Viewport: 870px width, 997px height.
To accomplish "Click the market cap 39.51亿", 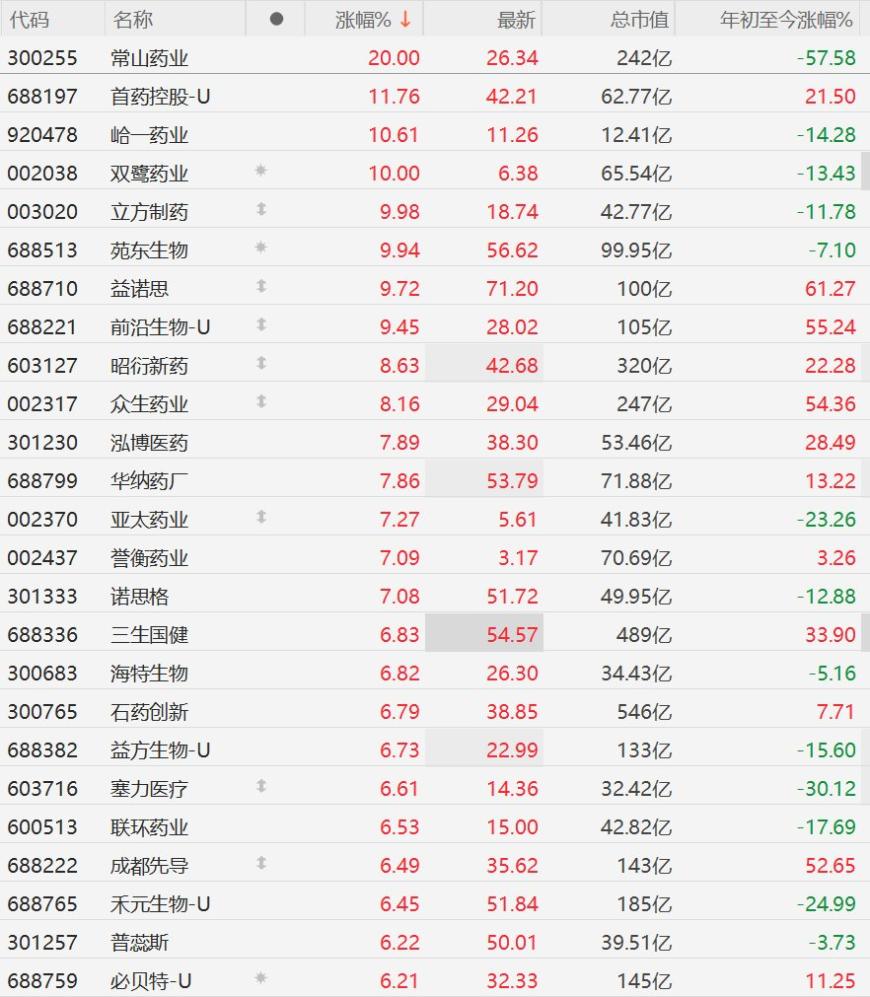I will 636,942.
